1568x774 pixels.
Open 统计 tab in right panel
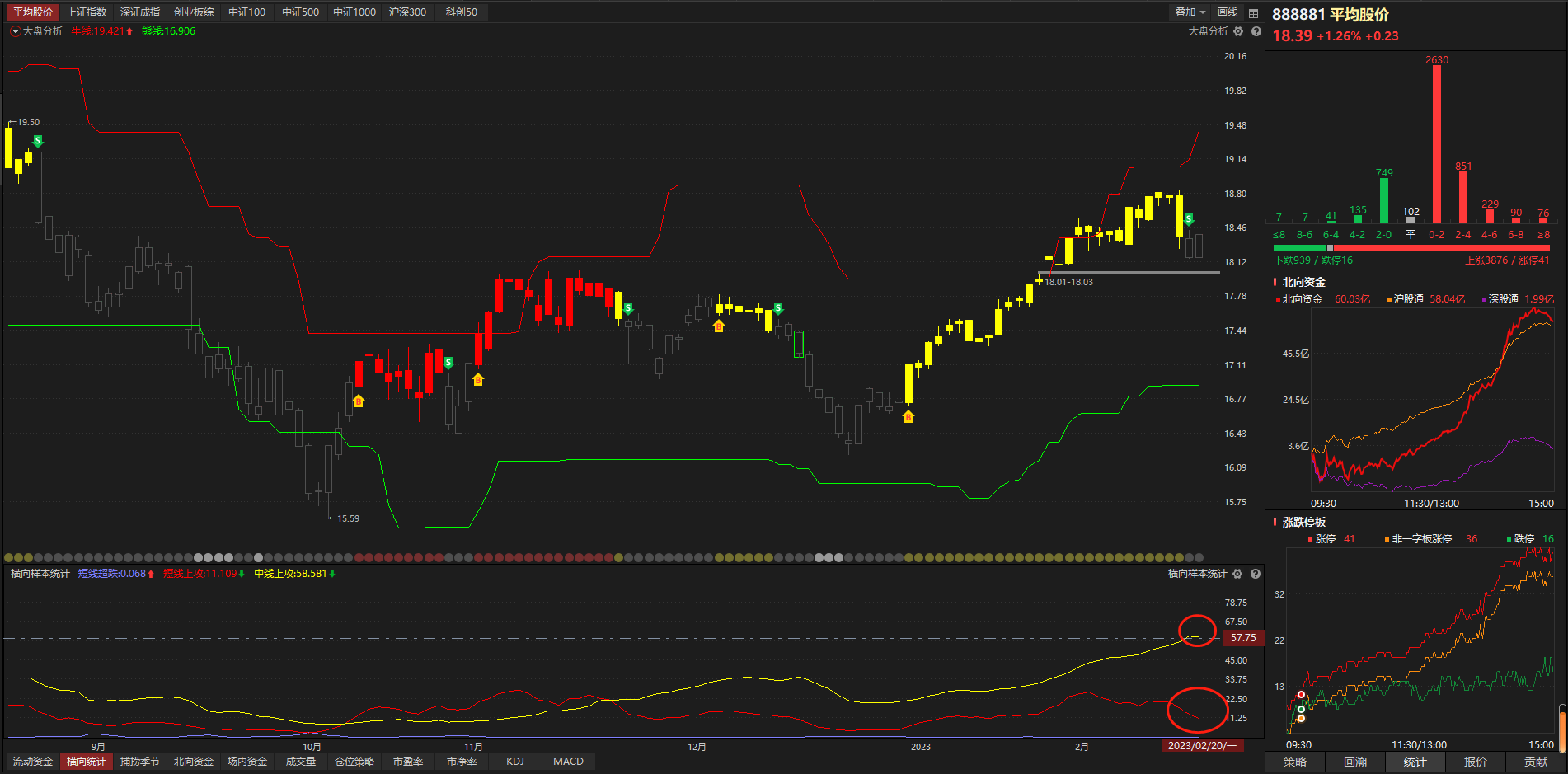coord(1415,762)
